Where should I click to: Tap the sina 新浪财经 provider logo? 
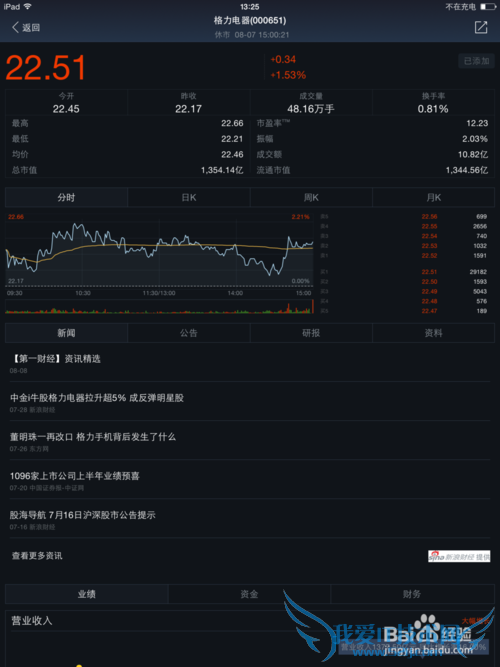click(x=459, y=556)
